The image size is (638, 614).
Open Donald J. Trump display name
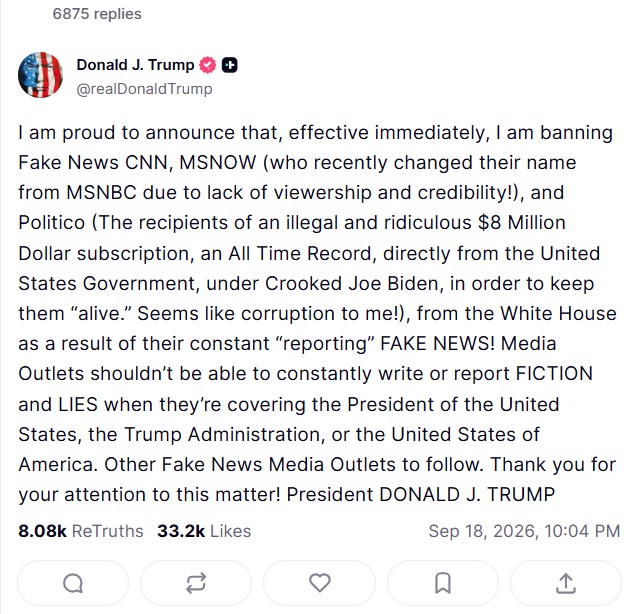pos(135,65)
